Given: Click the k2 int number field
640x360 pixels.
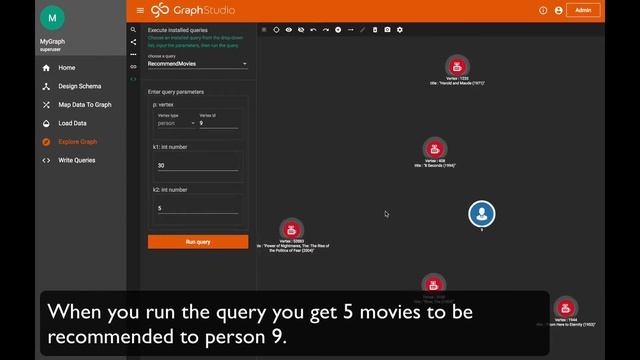Looking at the screenshot, I should click(x=198, y=208).
